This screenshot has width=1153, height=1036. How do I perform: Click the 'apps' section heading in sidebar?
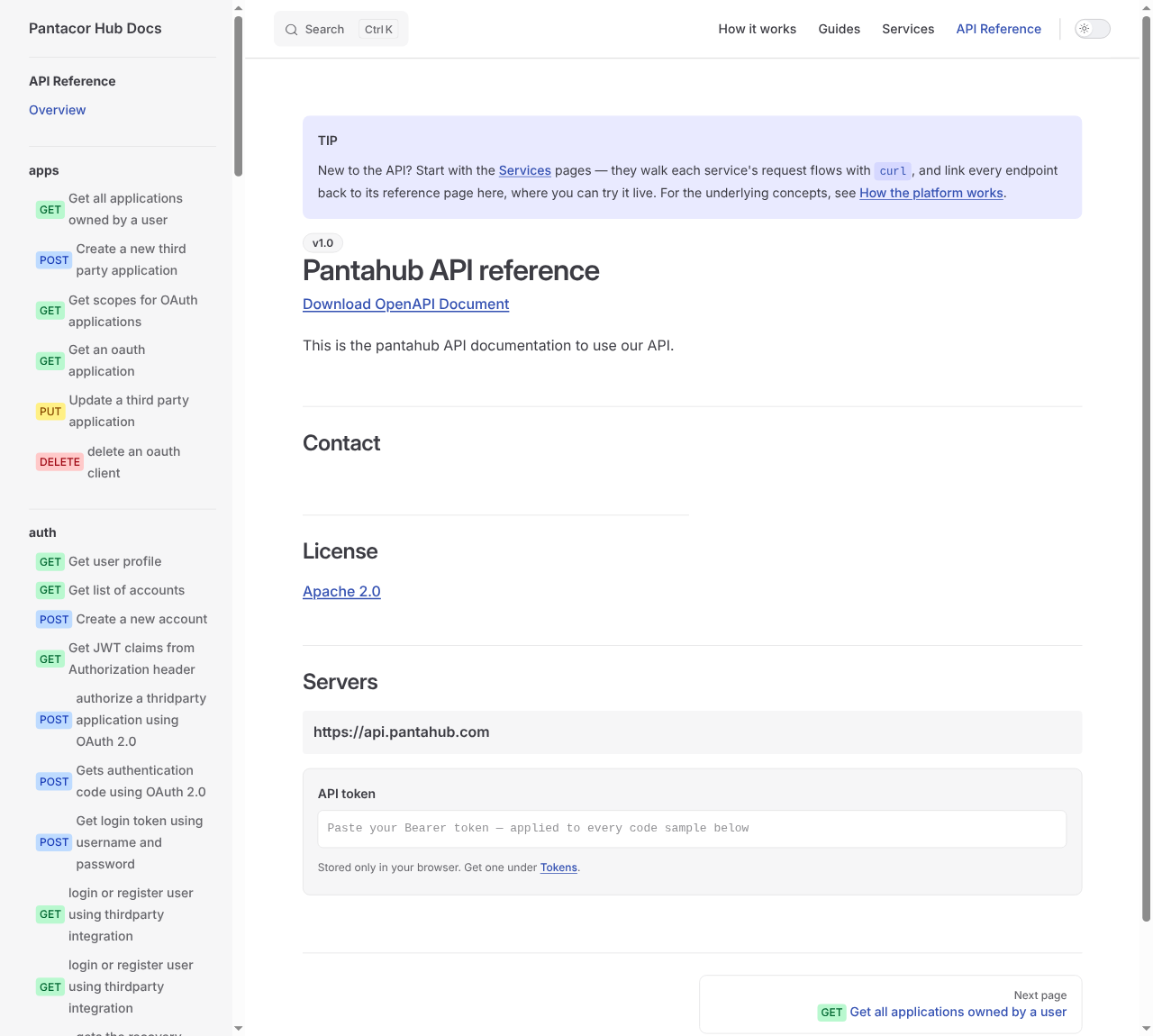[44, 170]
